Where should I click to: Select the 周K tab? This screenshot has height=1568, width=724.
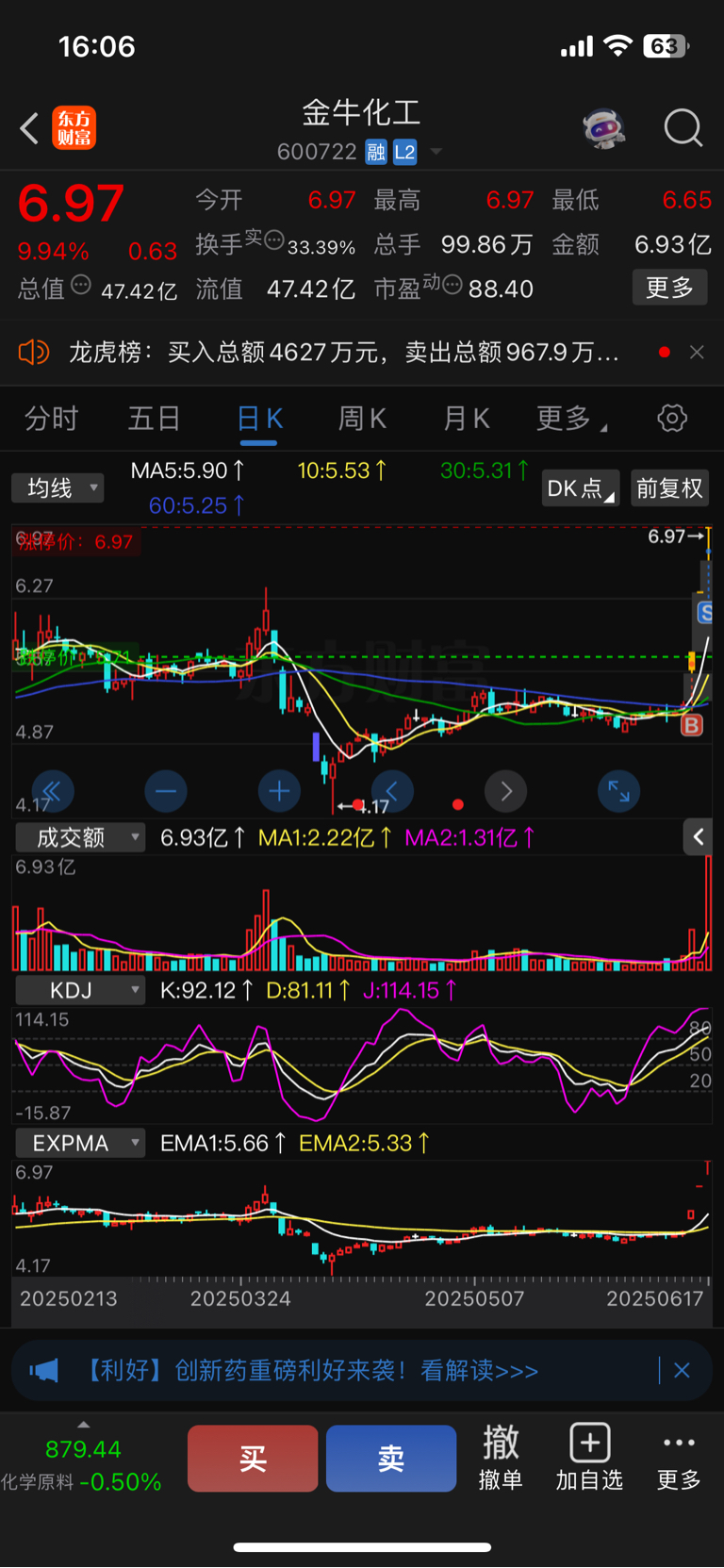pyautogui.click(x=363, y=418)
